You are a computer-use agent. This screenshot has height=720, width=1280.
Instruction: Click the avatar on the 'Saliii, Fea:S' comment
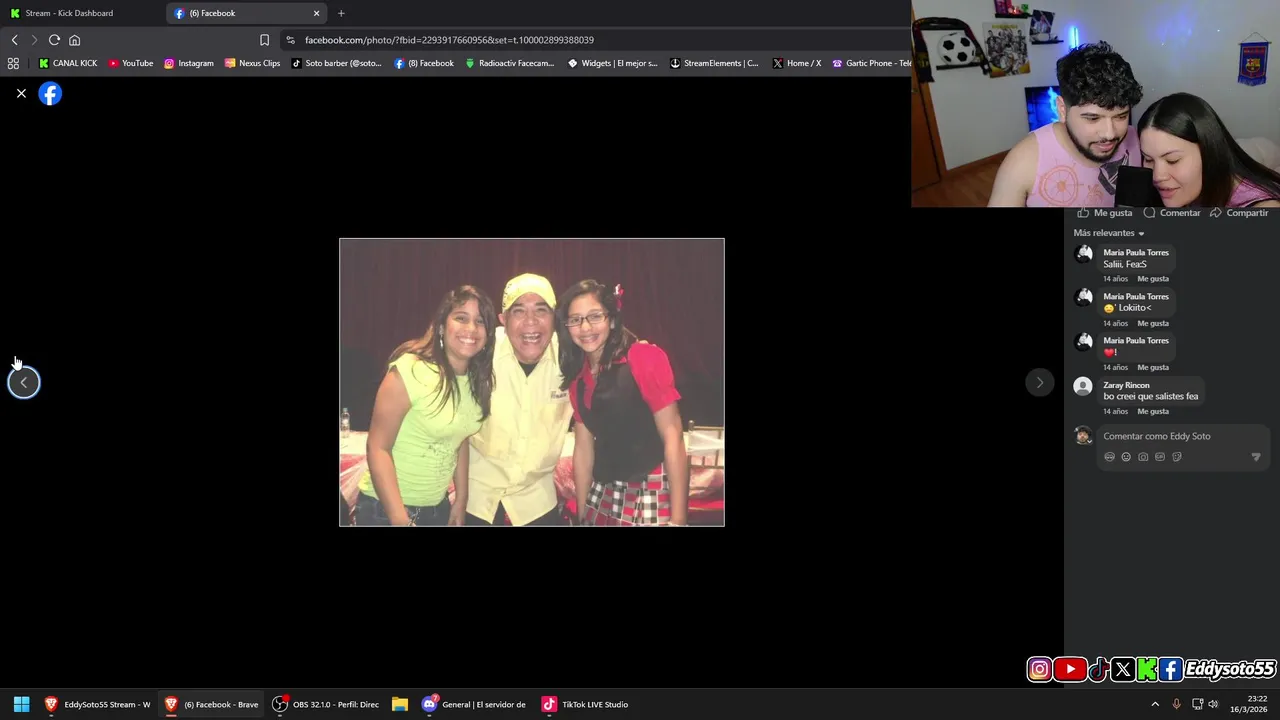[1084, 254]
